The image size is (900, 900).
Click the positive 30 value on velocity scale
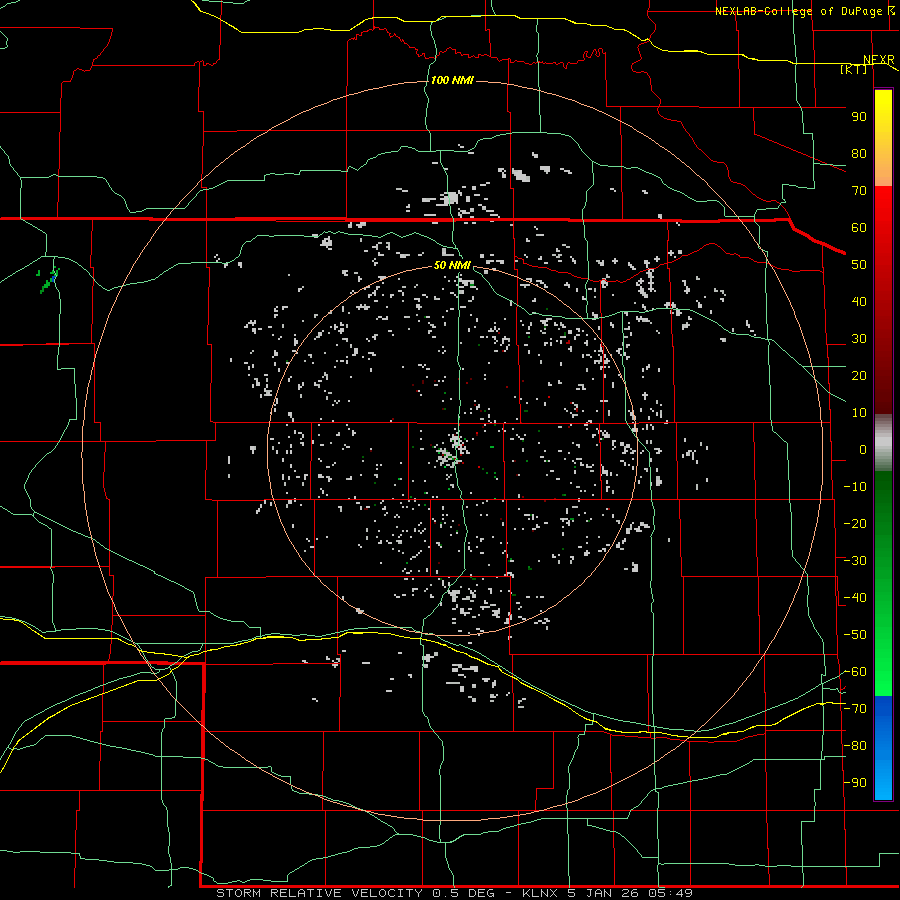[x=859, y=339]
